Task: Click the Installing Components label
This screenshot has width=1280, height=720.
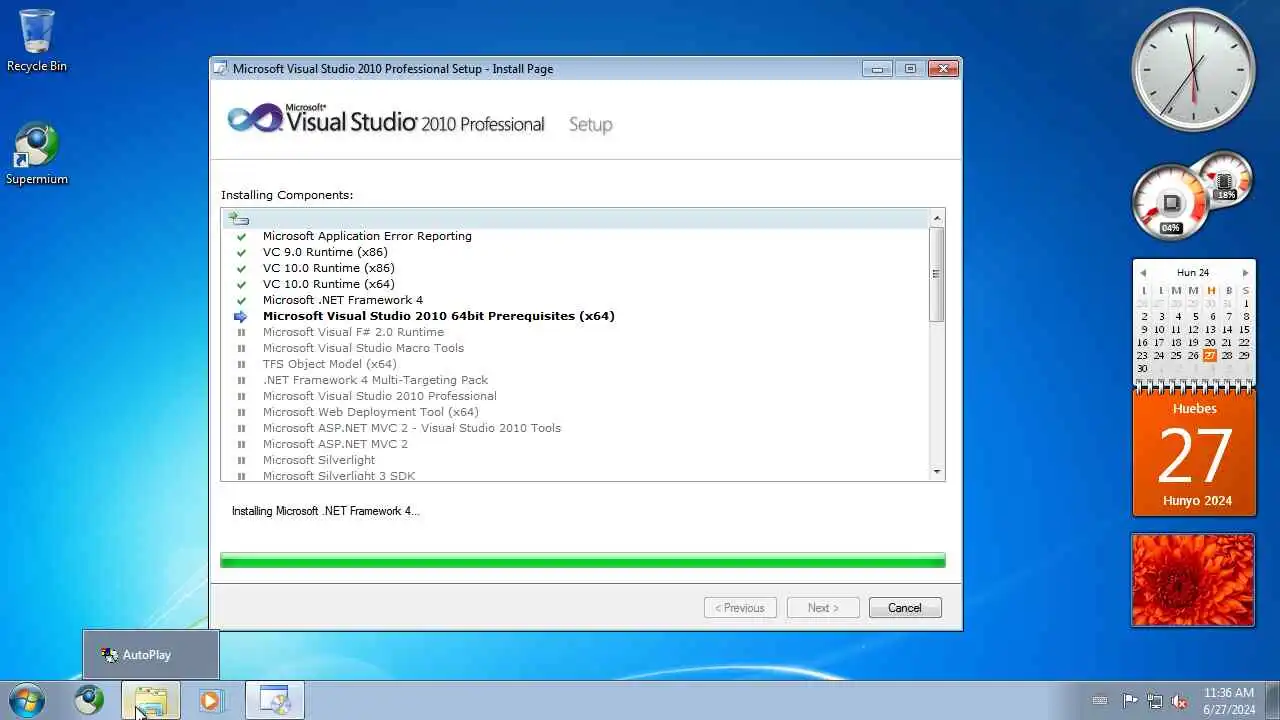Action: (x=287, y=196)
